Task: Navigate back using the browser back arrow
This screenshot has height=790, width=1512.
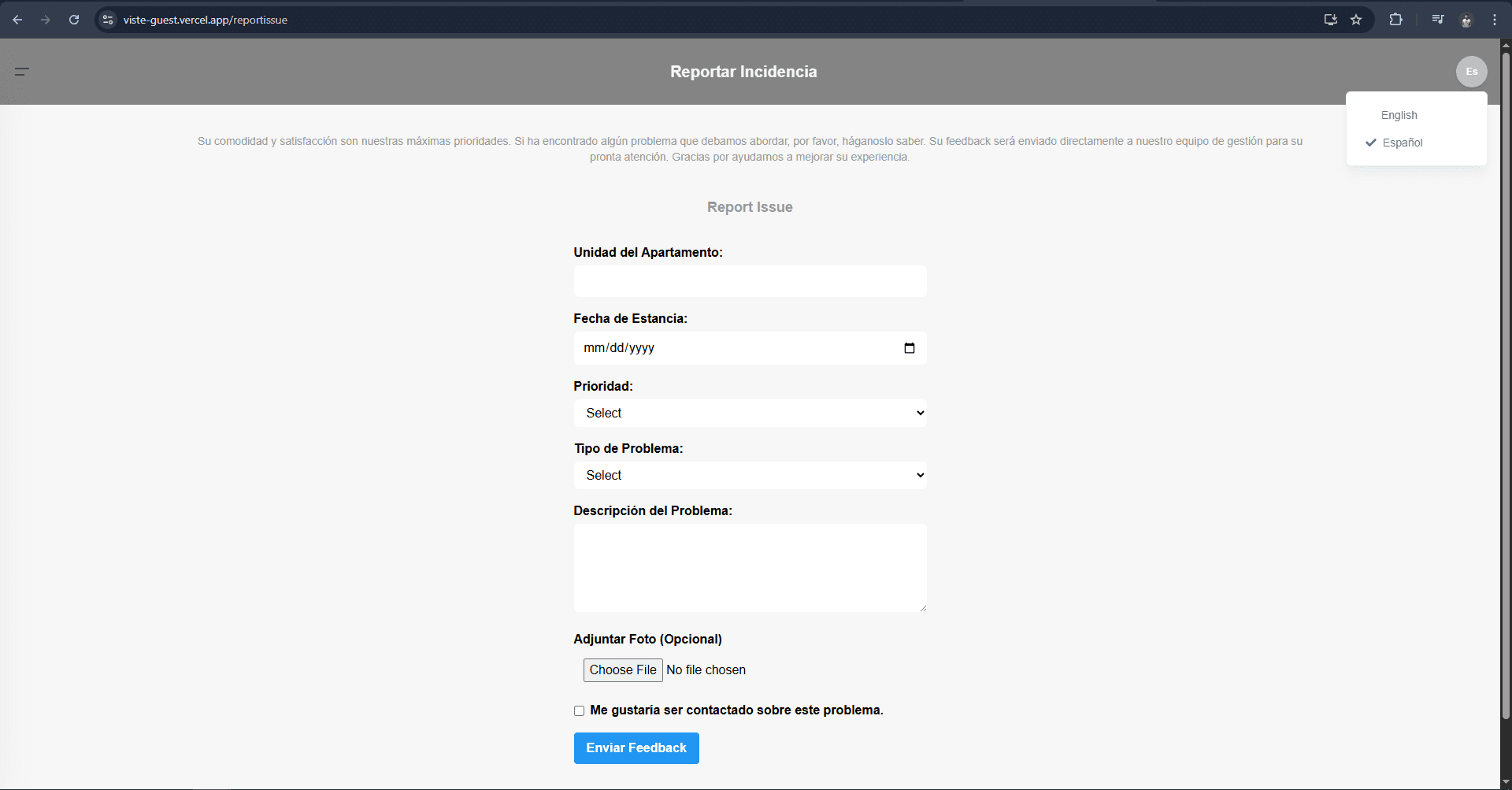Action: click(x=17, y=20)
